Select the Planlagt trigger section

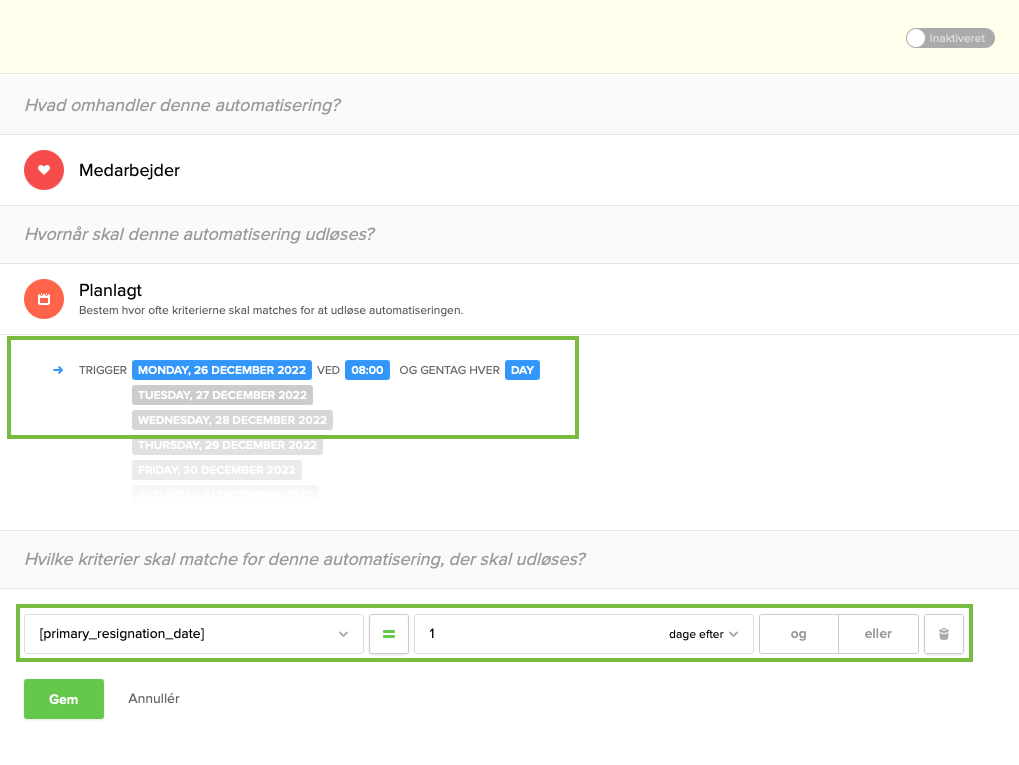[x=110, y=290]
